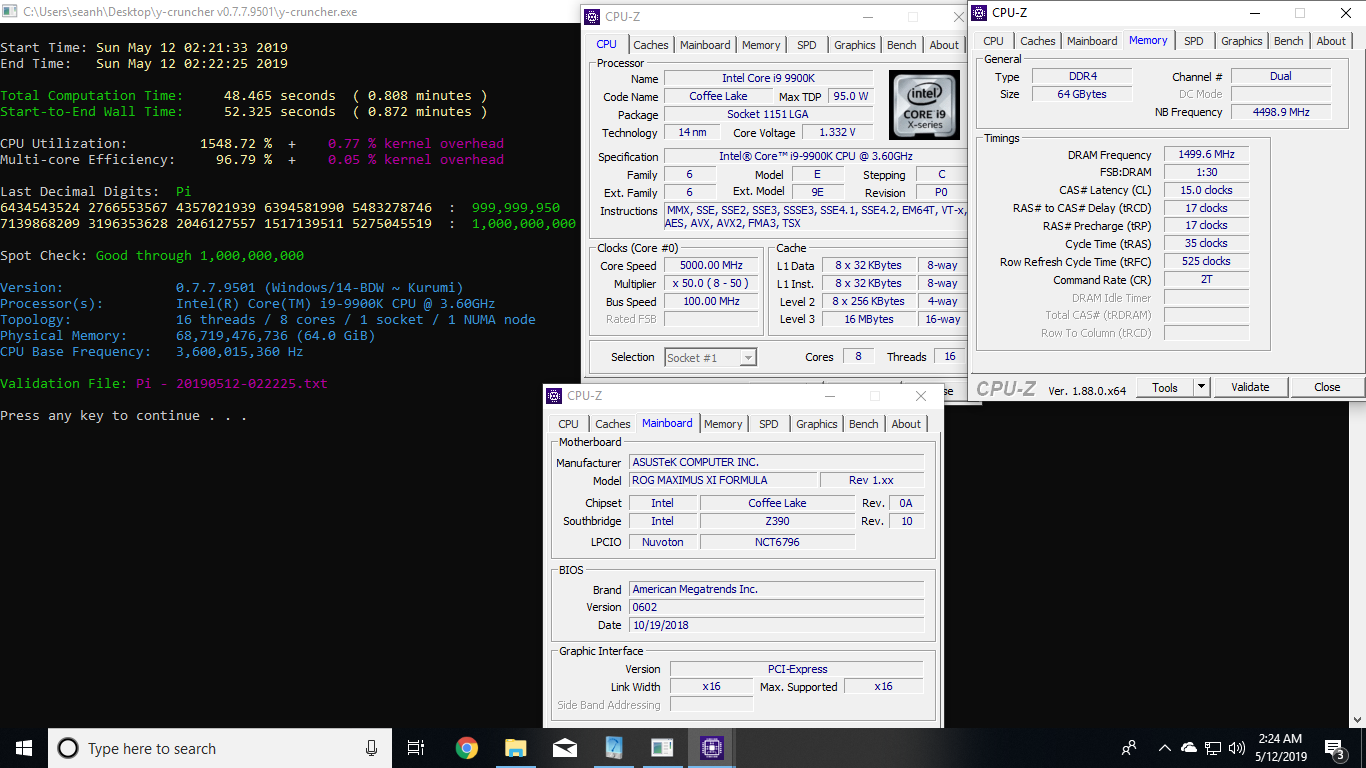This screenshot has height=768, width=1366.
Task: Click the Core Voltage value 1.332 V
Action: pyautogui.click(x=836, y=133)
